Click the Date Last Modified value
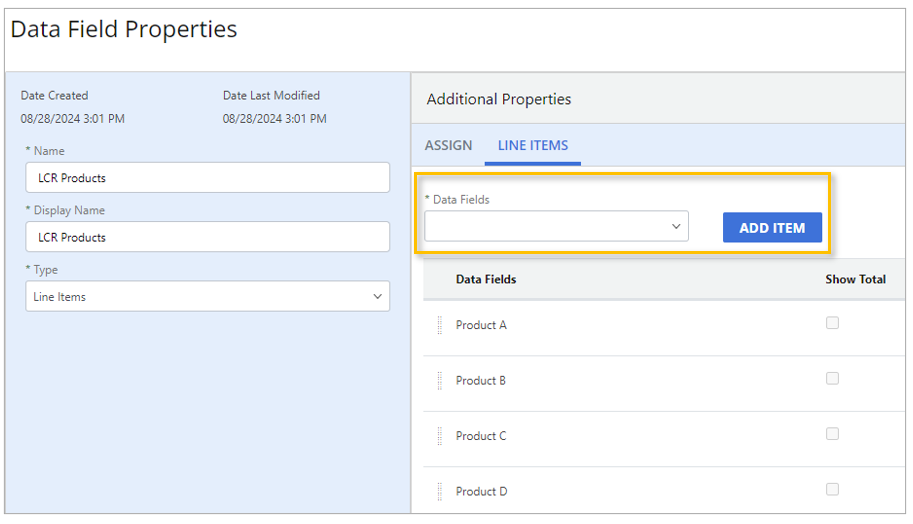 coord(274,119)
